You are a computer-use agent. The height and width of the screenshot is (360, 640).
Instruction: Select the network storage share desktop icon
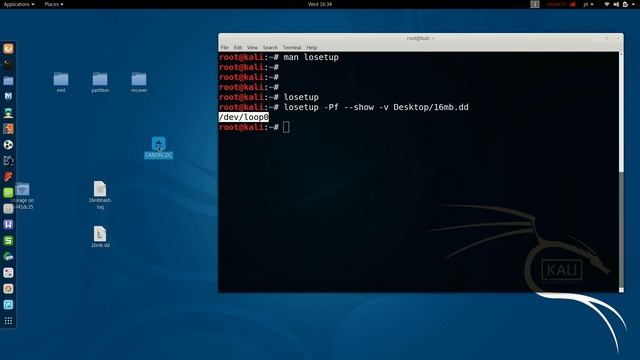point(23,196)
